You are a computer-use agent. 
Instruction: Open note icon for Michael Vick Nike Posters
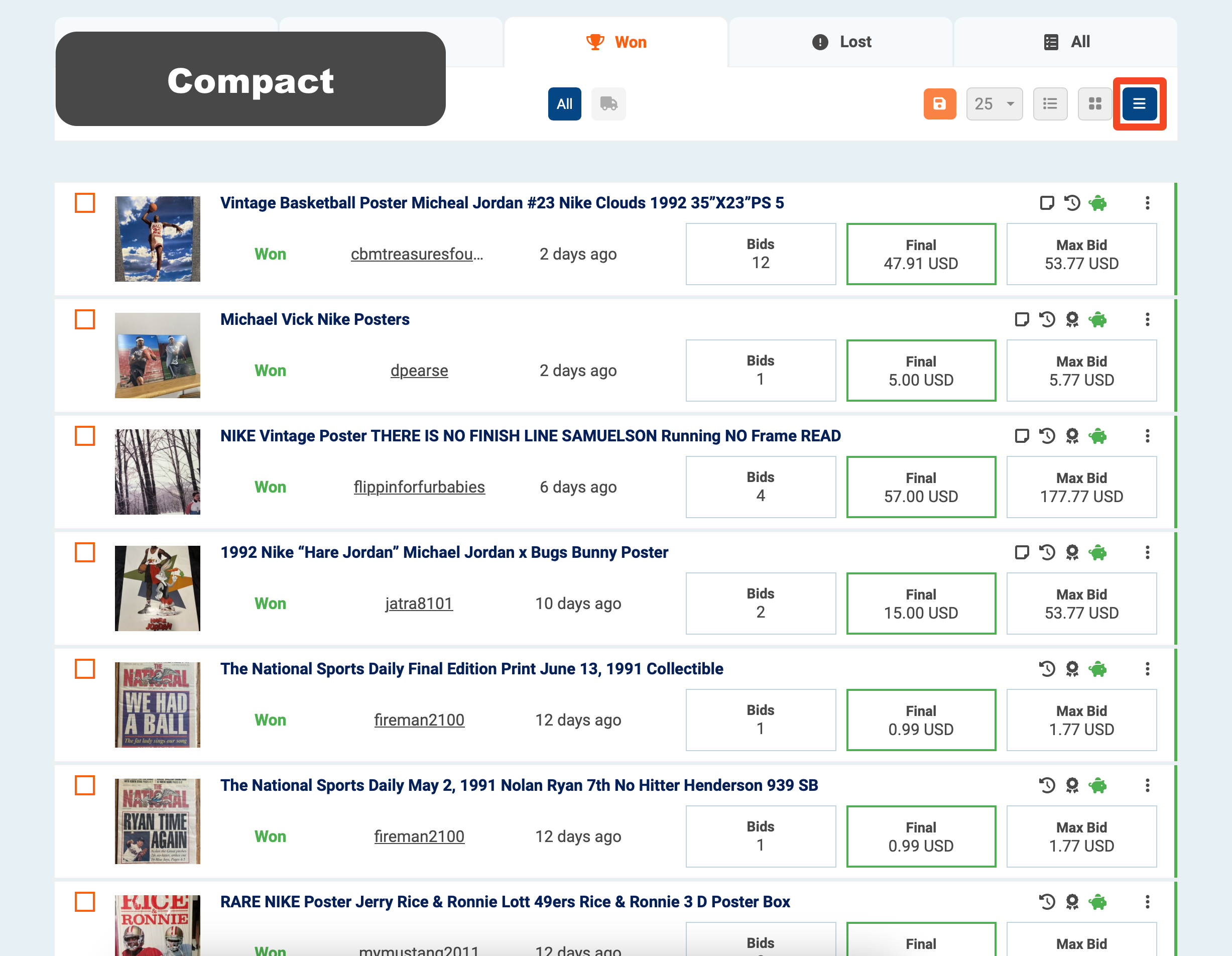[1022, 320]
